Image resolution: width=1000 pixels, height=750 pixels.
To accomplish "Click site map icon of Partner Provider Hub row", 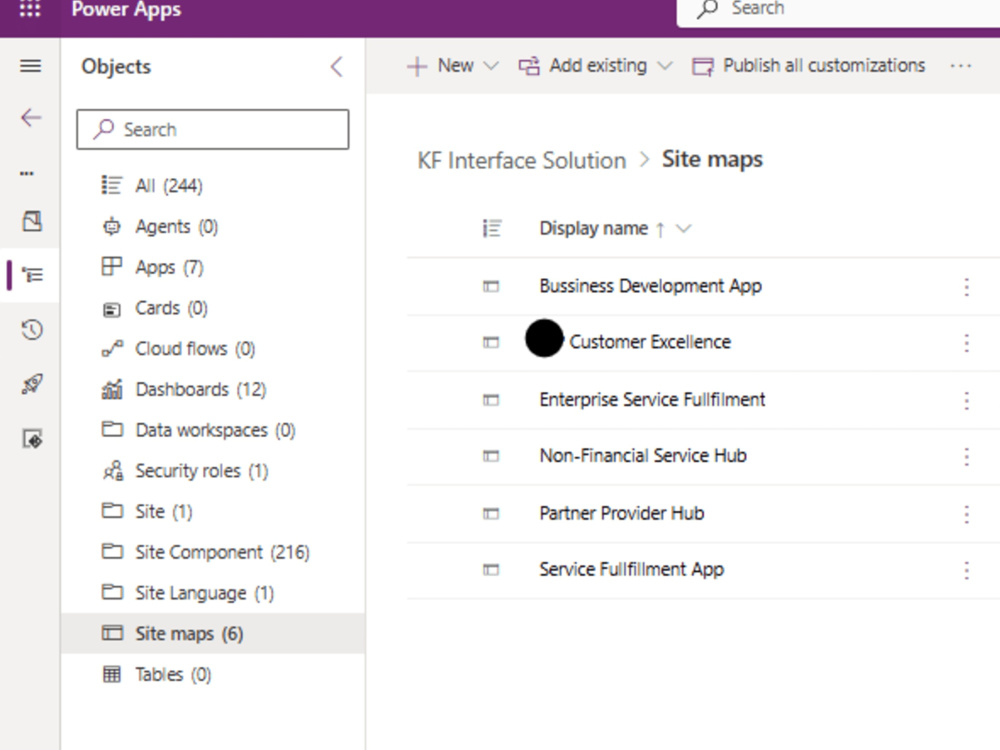I will pos(490,513).
